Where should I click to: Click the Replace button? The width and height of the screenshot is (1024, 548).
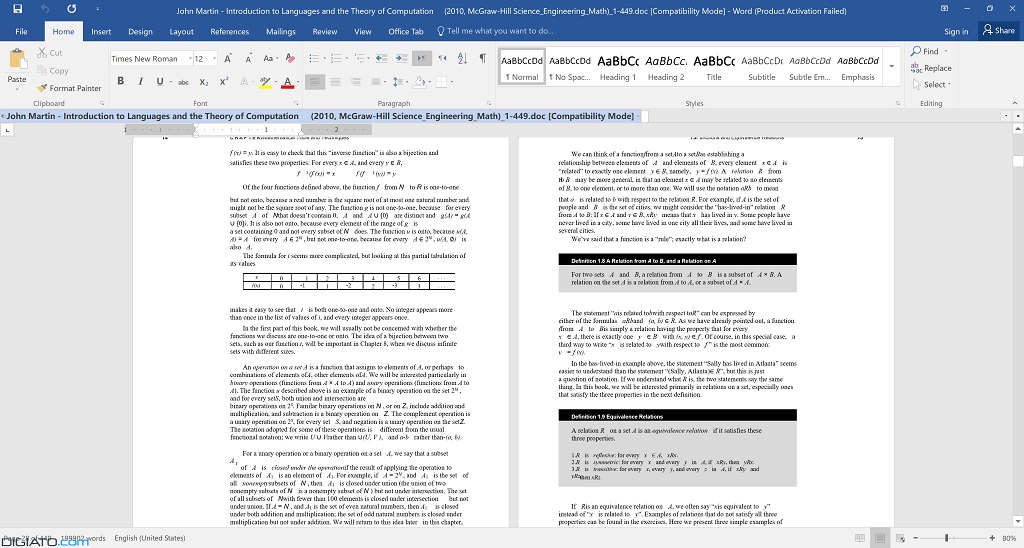(931, 68)
